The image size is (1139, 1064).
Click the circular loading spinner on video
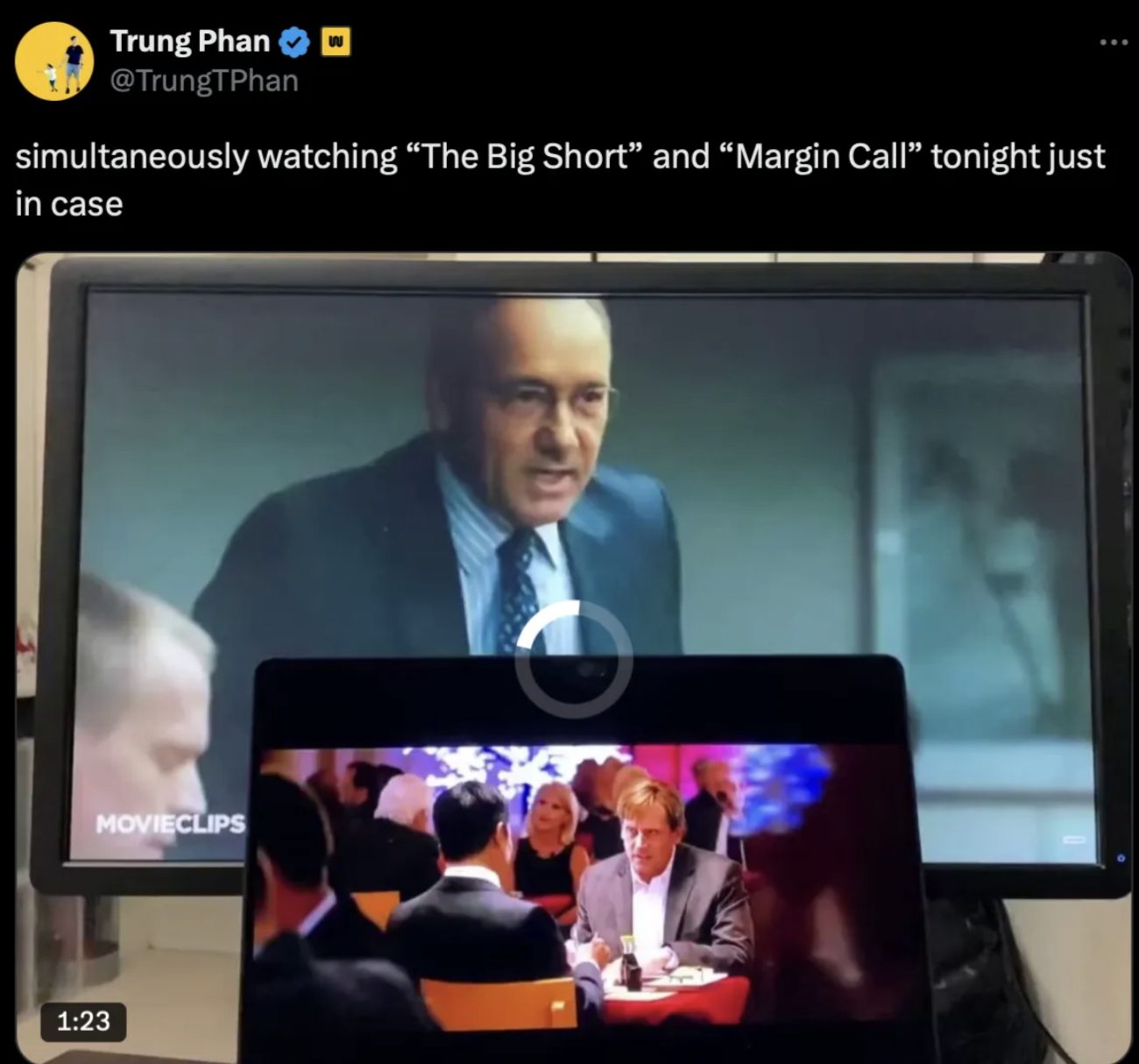click(574, 659)
